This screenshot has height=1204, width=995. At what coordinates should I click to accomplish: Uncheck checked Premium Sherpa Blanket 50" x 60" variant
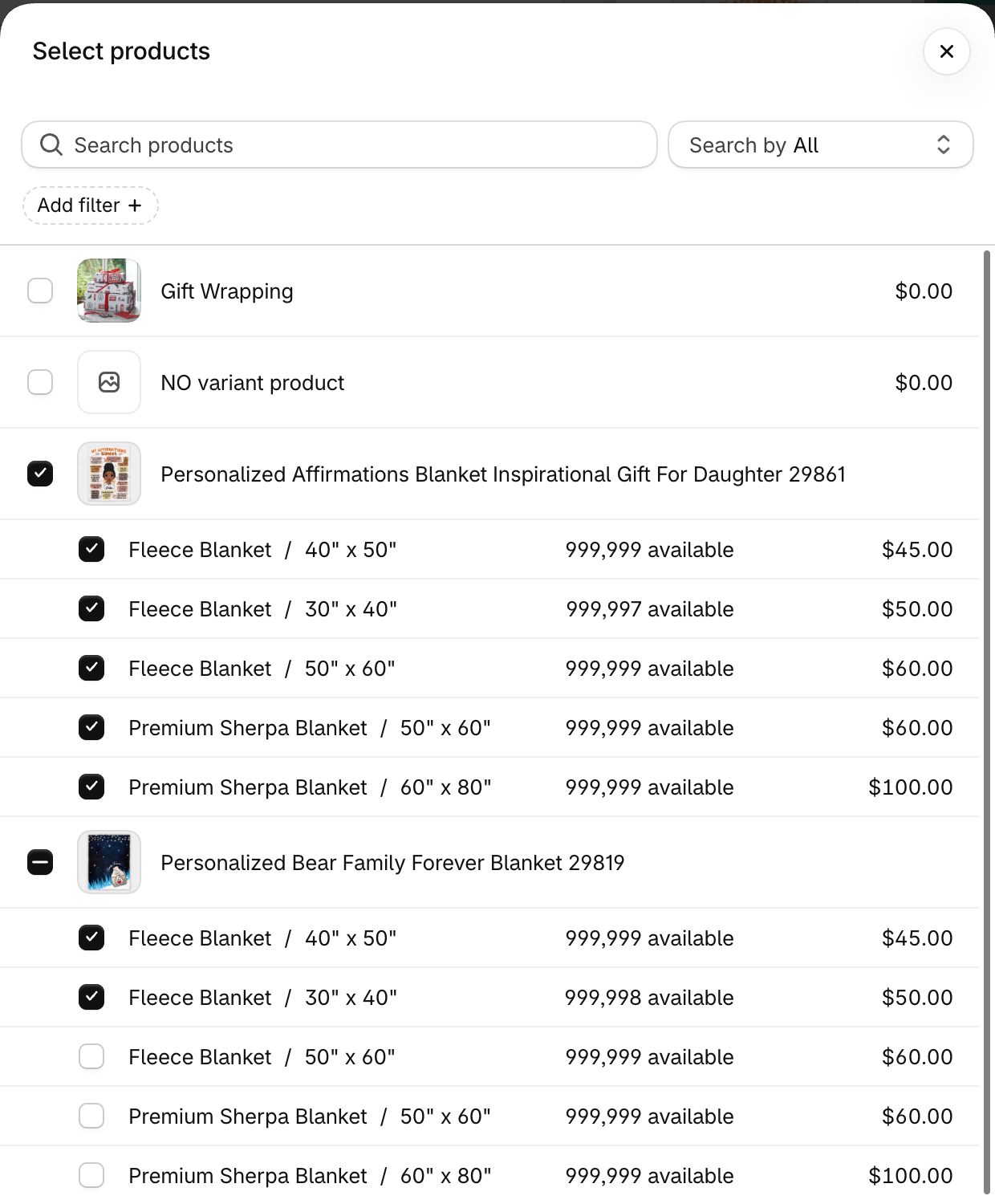point(91,727)
